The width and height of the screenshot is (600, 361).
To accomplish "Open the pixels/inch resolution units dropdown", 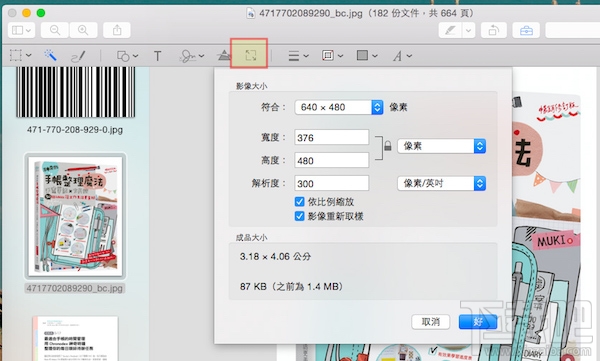I will click(x=442, y=184).
